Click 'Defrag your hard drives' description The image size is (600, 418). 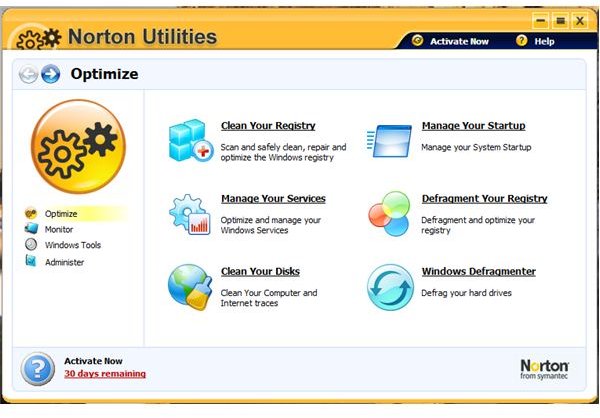pyautogui.click(x=466, y=293)
